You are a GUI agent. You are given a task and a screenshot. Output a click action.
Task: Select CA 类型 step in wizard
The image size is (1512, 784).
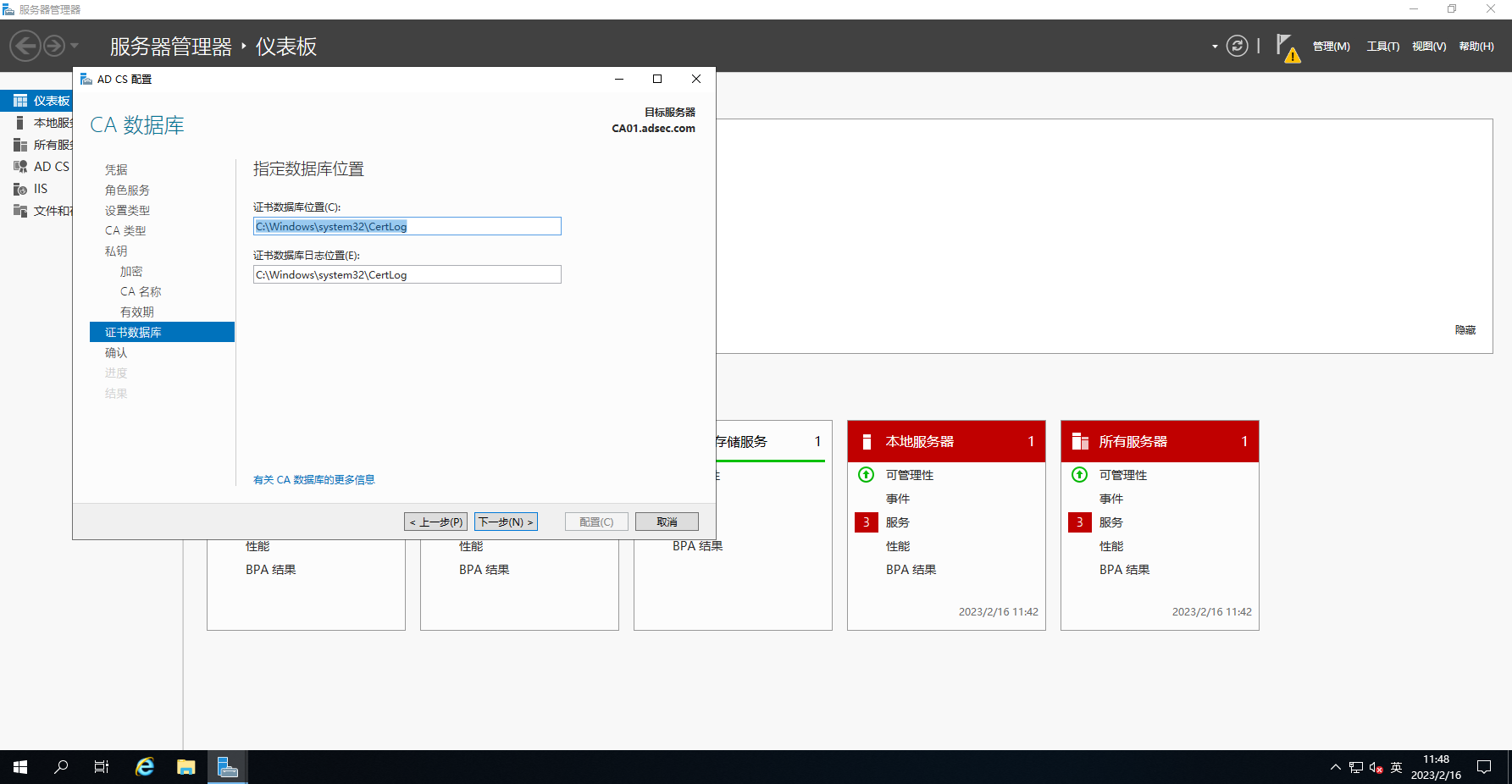click(x=125, y=230)
